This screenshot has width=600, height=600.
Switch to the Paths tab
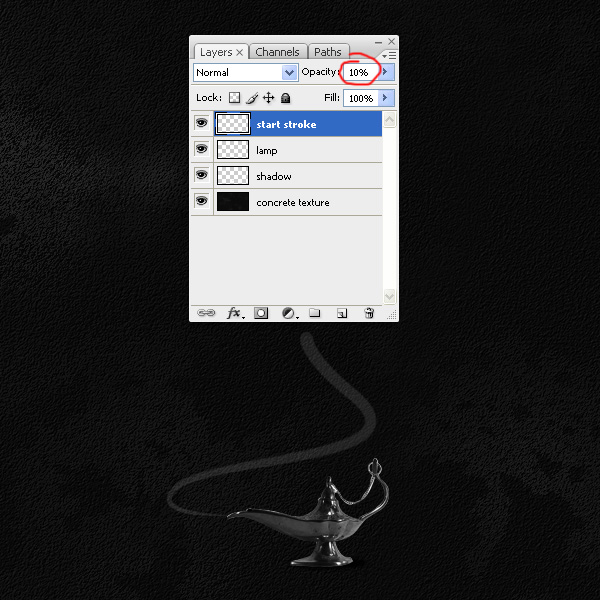tap(328, 52)
